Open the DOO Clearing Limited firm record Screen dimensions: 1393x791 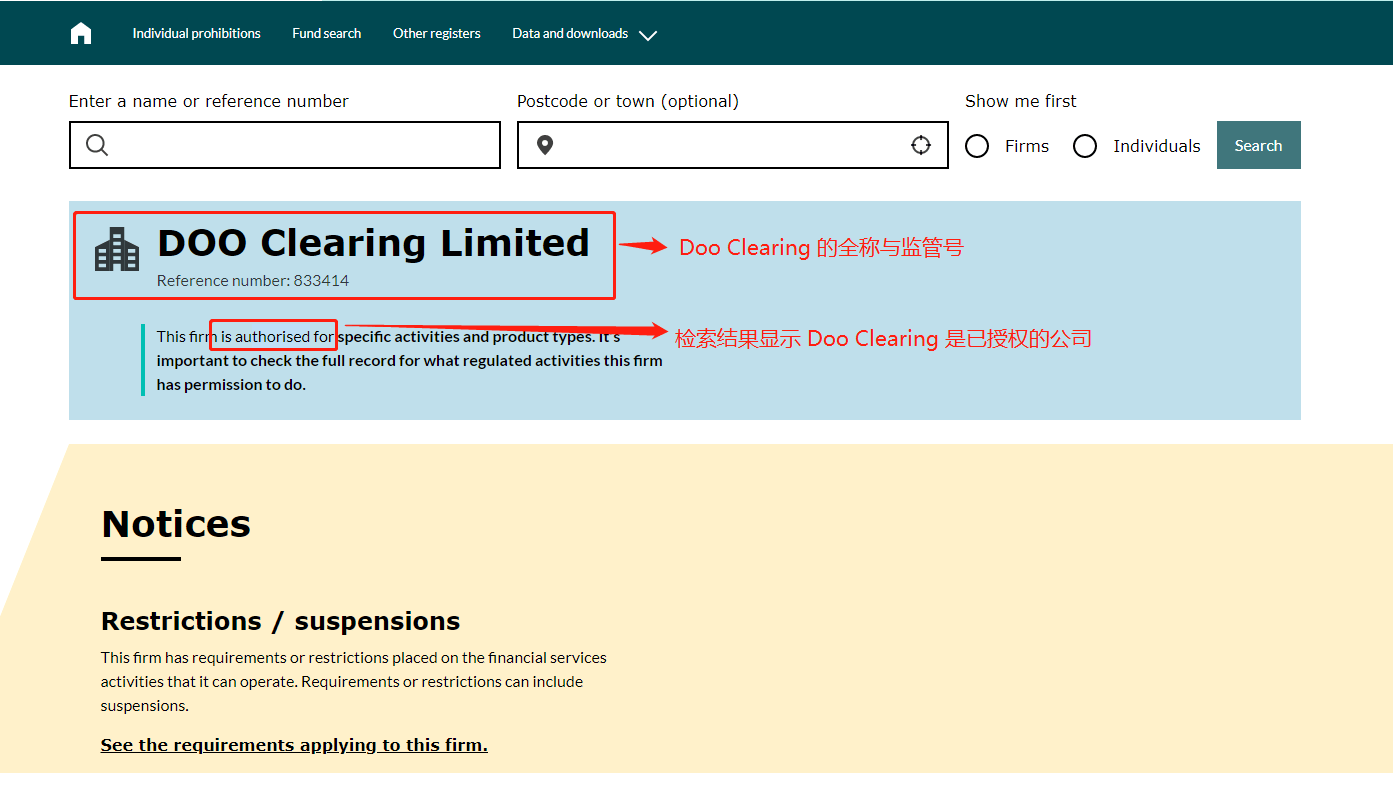tap(373, 242)
